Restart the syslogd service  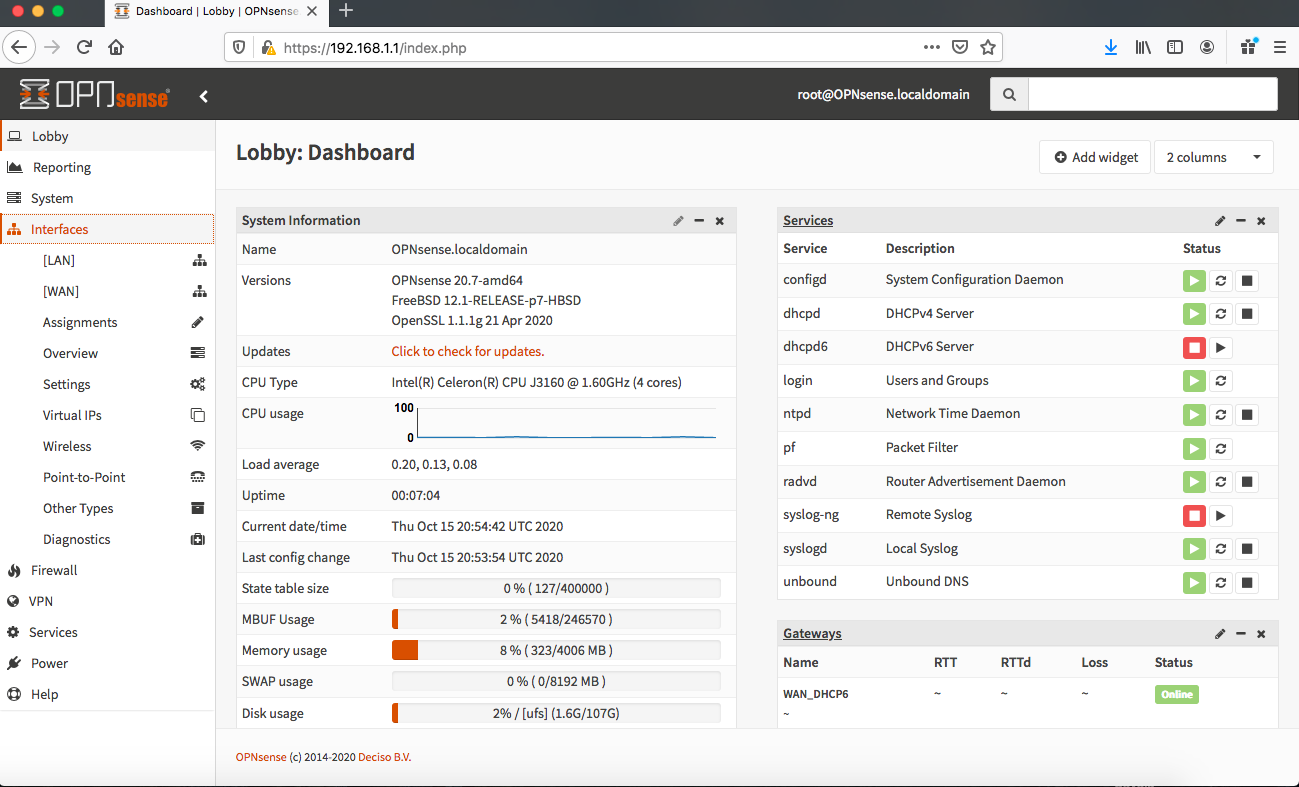(x=1221, y=549)
